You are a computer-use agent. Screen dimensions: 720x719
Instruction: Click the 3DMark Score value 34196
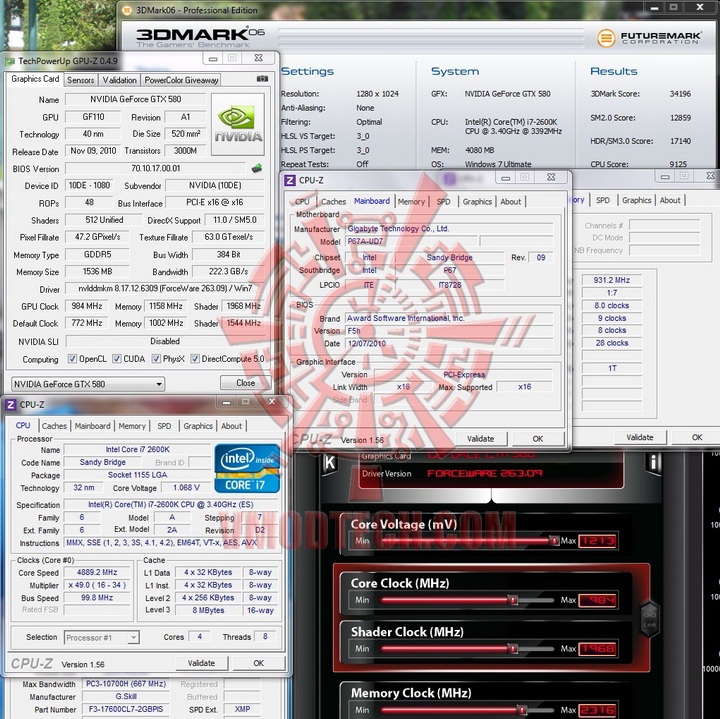680,94
